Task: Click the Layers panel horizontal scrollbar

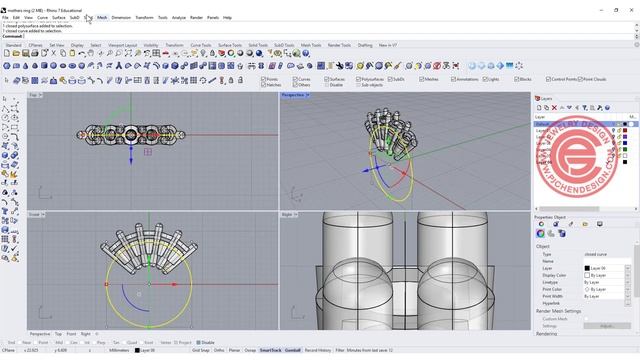Action: click(569, 209)
